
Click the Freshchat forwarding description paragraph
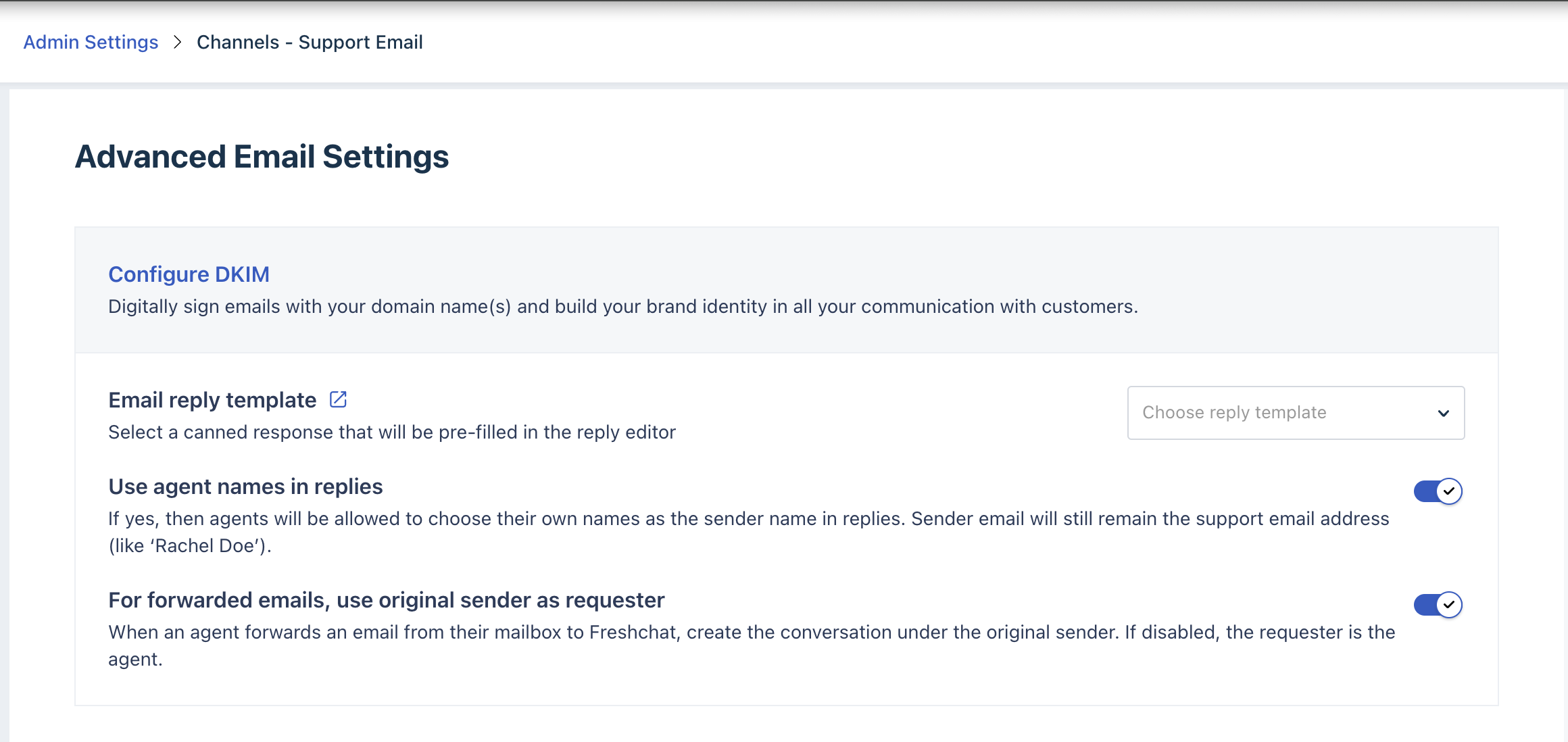(751, 633)
